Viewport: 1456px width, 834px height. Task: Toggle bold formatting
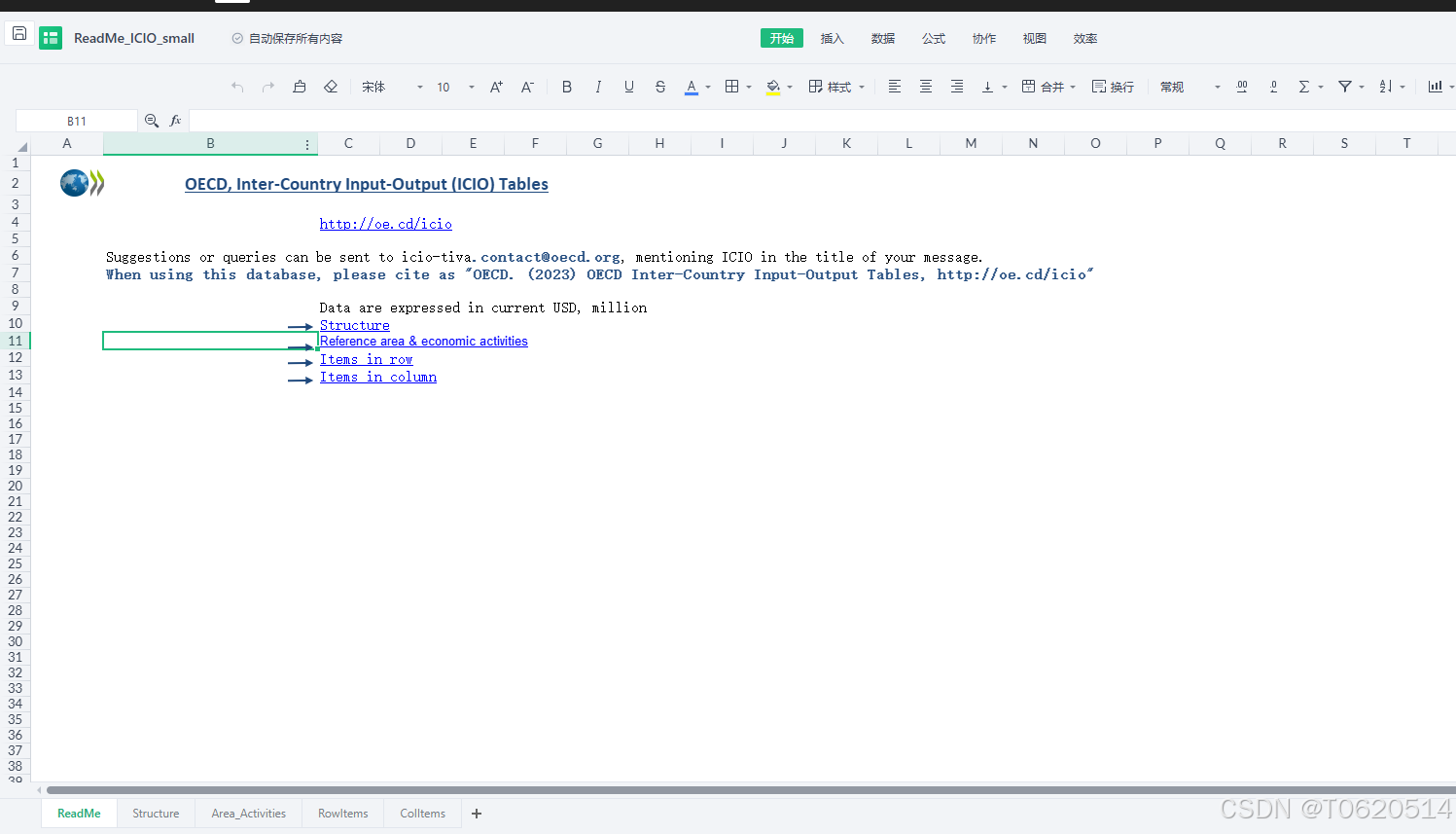(567, 87)
